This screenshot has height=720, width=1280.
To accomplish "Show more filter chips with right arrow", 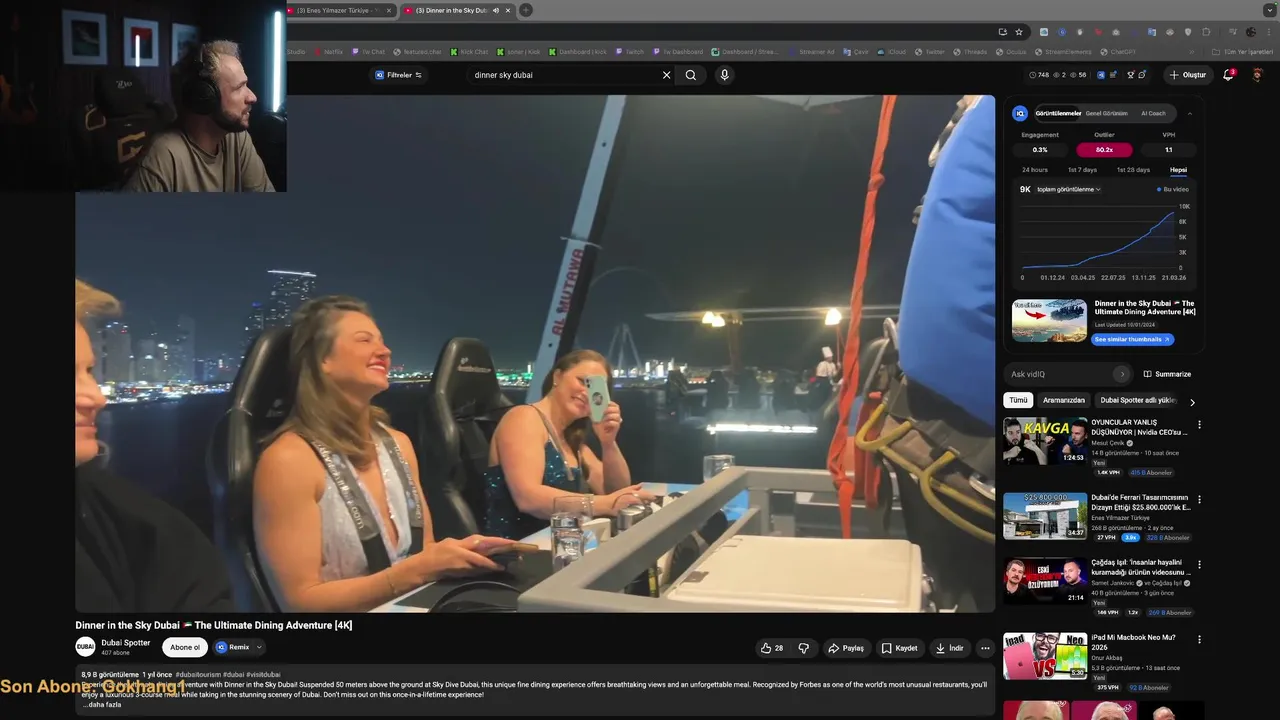I will [1192, 402].
